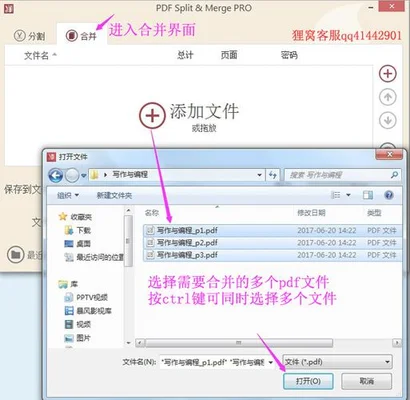Open the 组织 dropdown menu
The image size is (410, 400).
[x=68, y=195]
